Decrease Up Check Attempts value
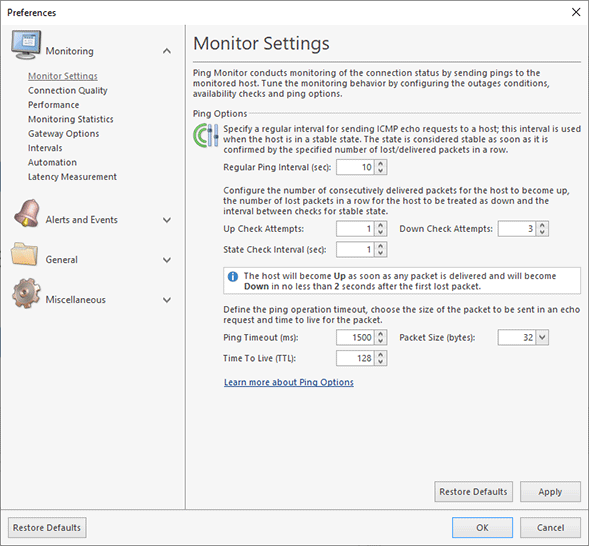Screen dimensions: 589x546 click(x=381, y=232)
